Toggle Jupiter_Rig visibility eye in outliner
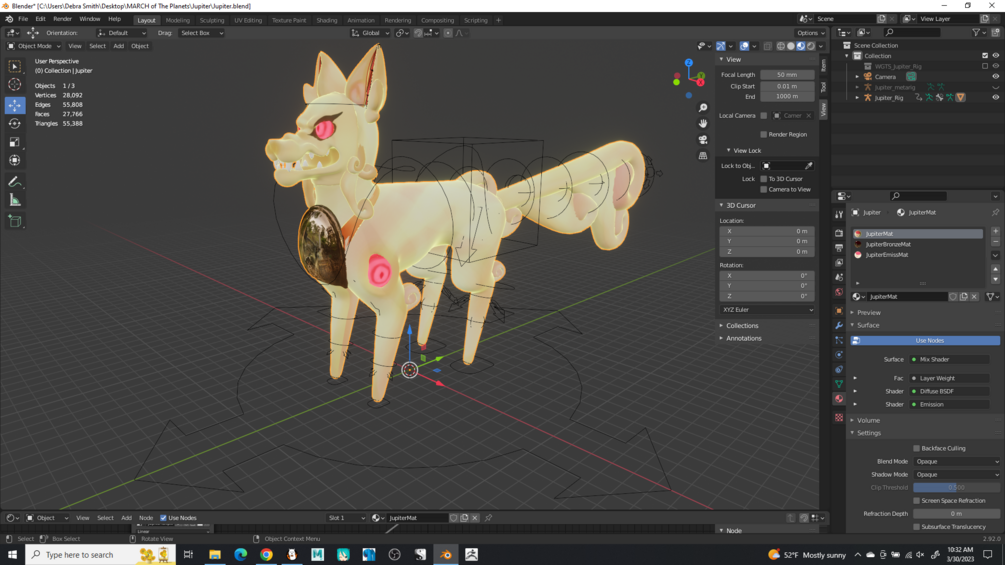 pos(995,97)
